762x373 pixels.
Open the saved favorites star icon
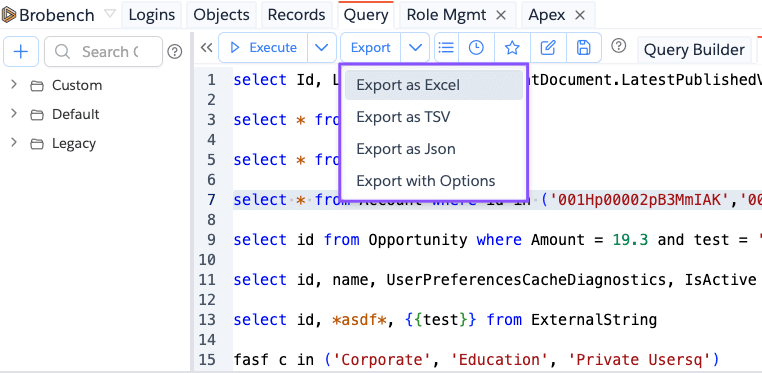(x=512, y=48)
